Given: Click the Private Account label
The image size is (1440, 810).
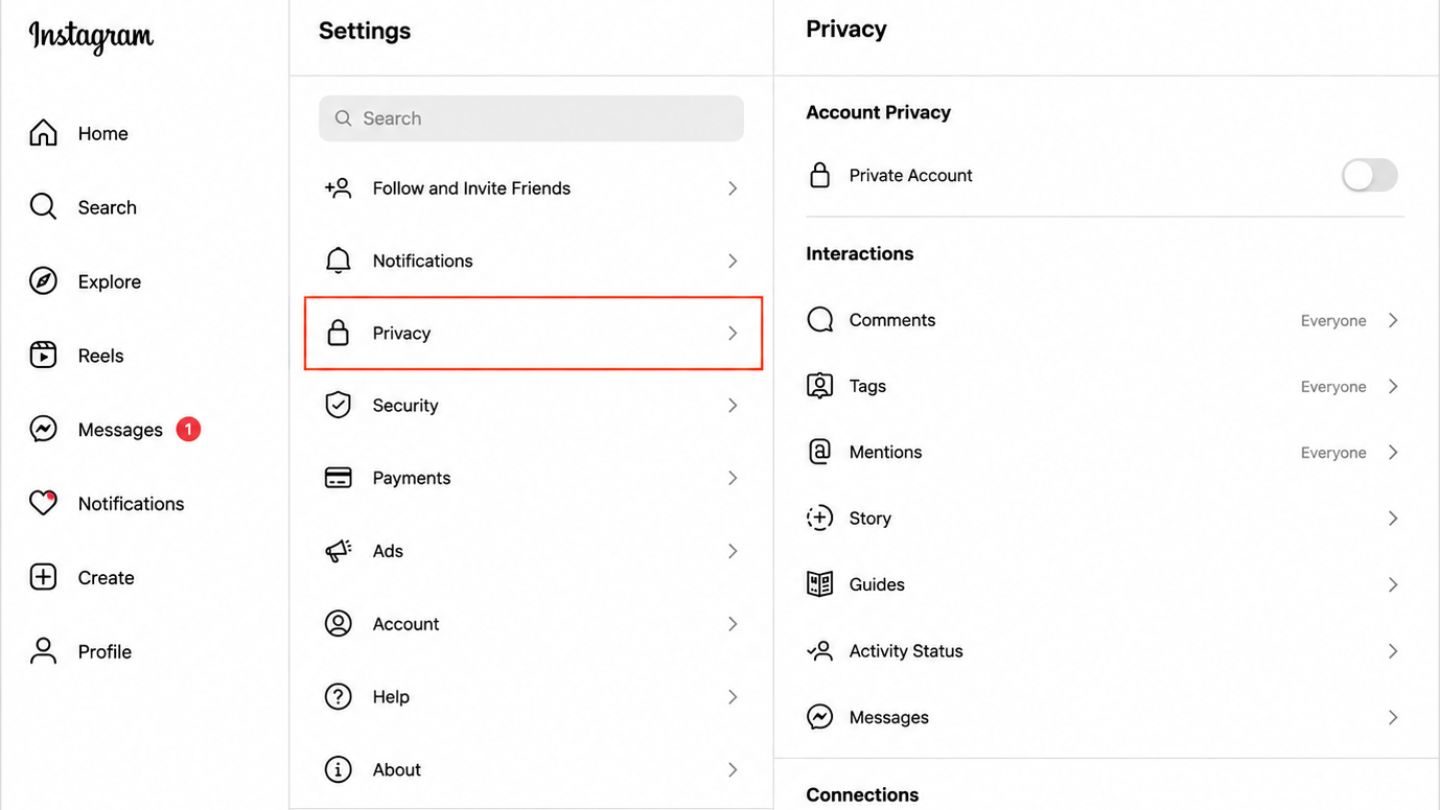Looking at the screenshot, I should click(x=911, y=175).
